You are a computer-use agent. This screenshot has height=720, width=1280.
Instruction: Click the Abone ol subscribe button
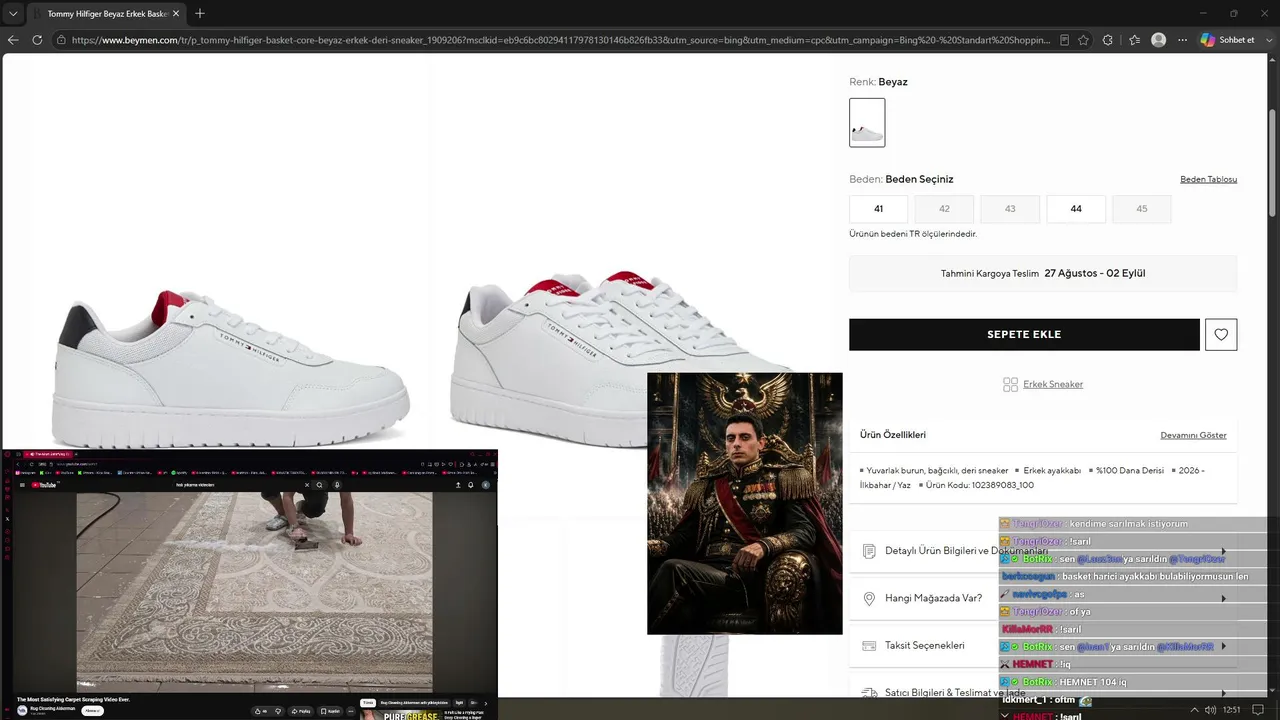tap(93, 711)
